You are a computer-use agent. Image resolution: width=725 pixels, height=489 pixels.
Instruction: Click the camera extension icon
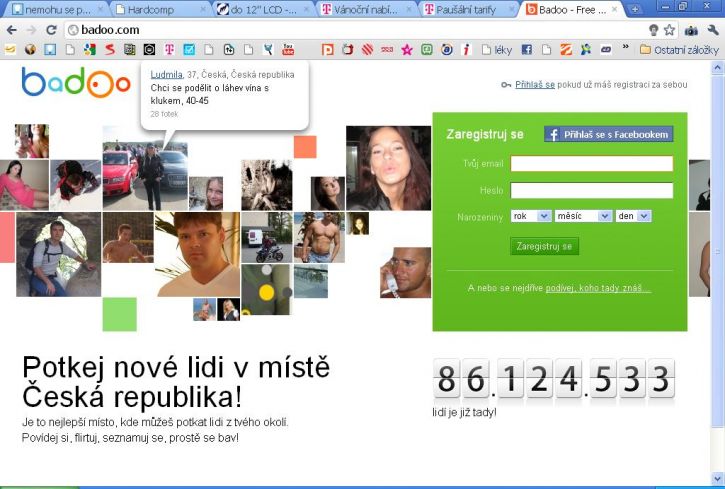coord(691,31)
